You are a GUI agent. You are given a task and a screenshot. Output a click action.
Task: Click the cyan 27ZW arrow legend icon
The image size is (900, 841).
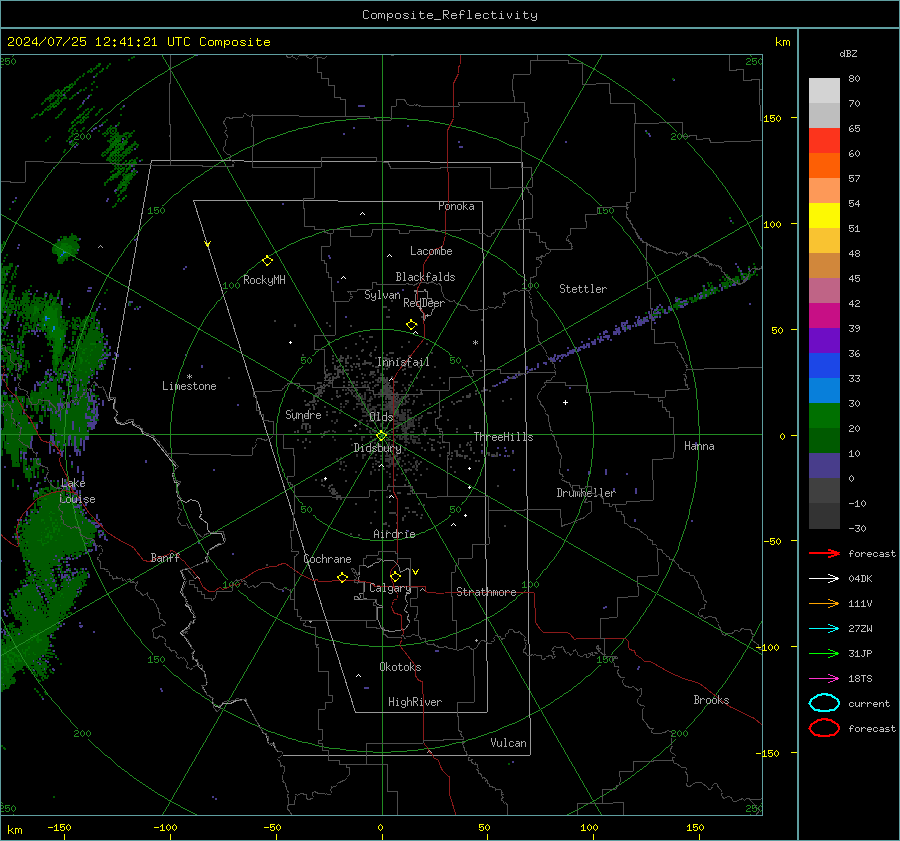pyautogui.click(x=824, y=629)
